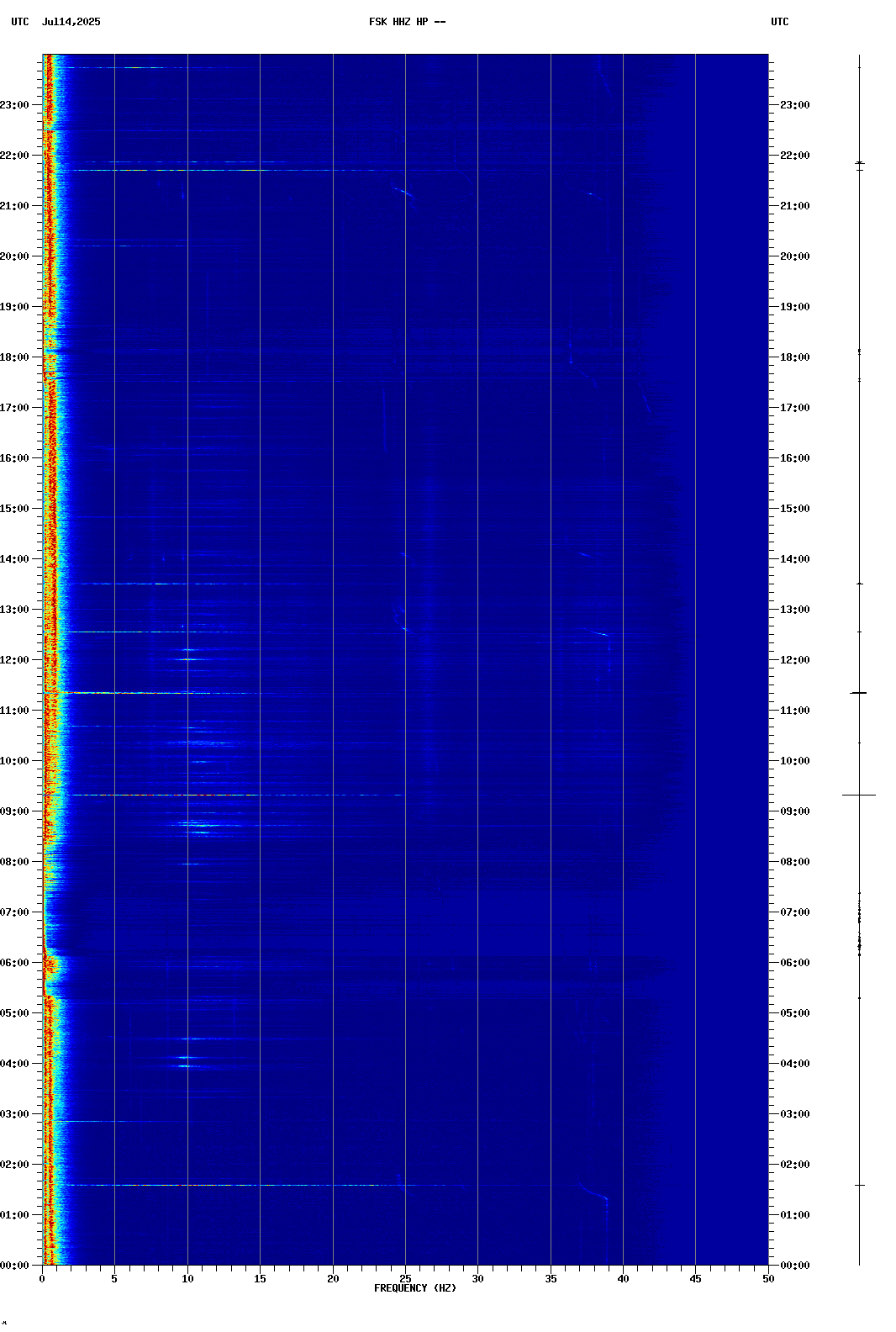This screenshot has height=1332, width=896.
Task: Click the 0 Hz tick label on frequency axis
Action: 42,1279
